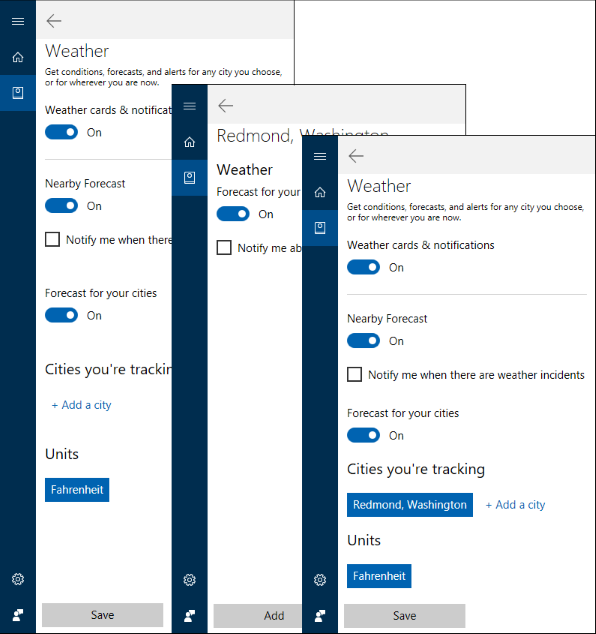
Task: Click Settings gear in the right panel sidebar
Action: (320, 580)
